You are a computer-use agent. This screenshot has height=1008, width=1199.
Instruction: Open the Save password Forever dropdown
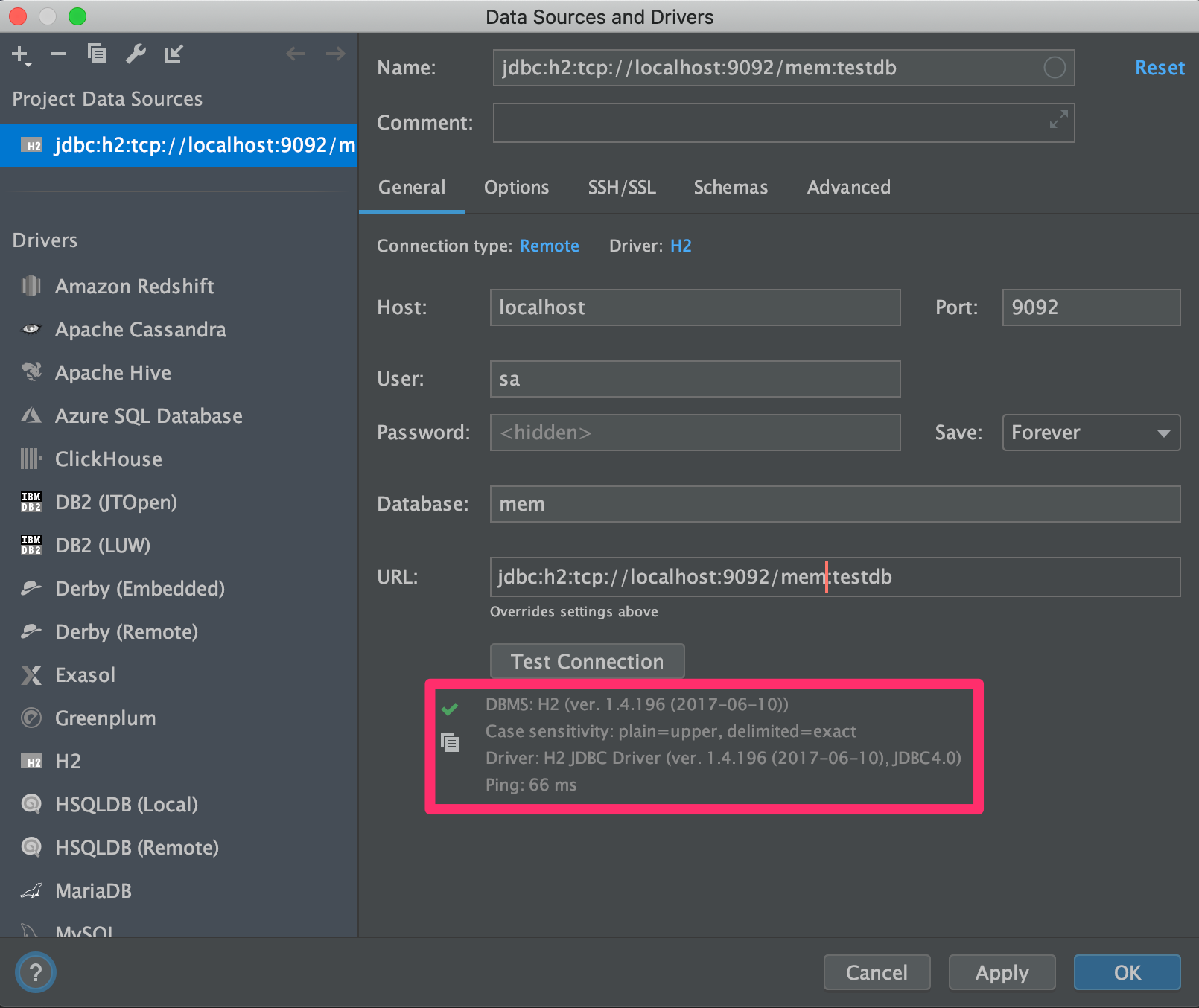(x=1091, y=433)
